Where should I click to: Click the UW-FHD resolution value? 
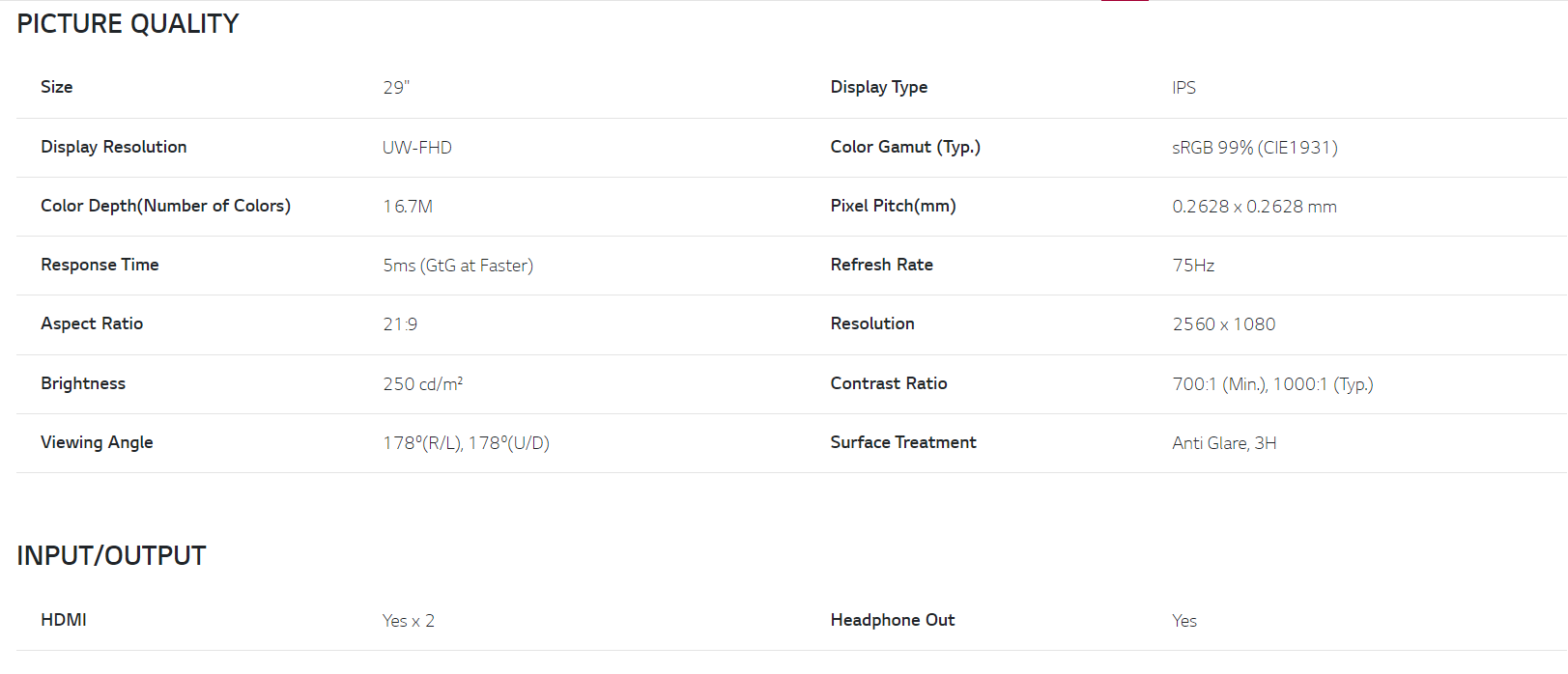pyautogui.click(x=417, y=148)
